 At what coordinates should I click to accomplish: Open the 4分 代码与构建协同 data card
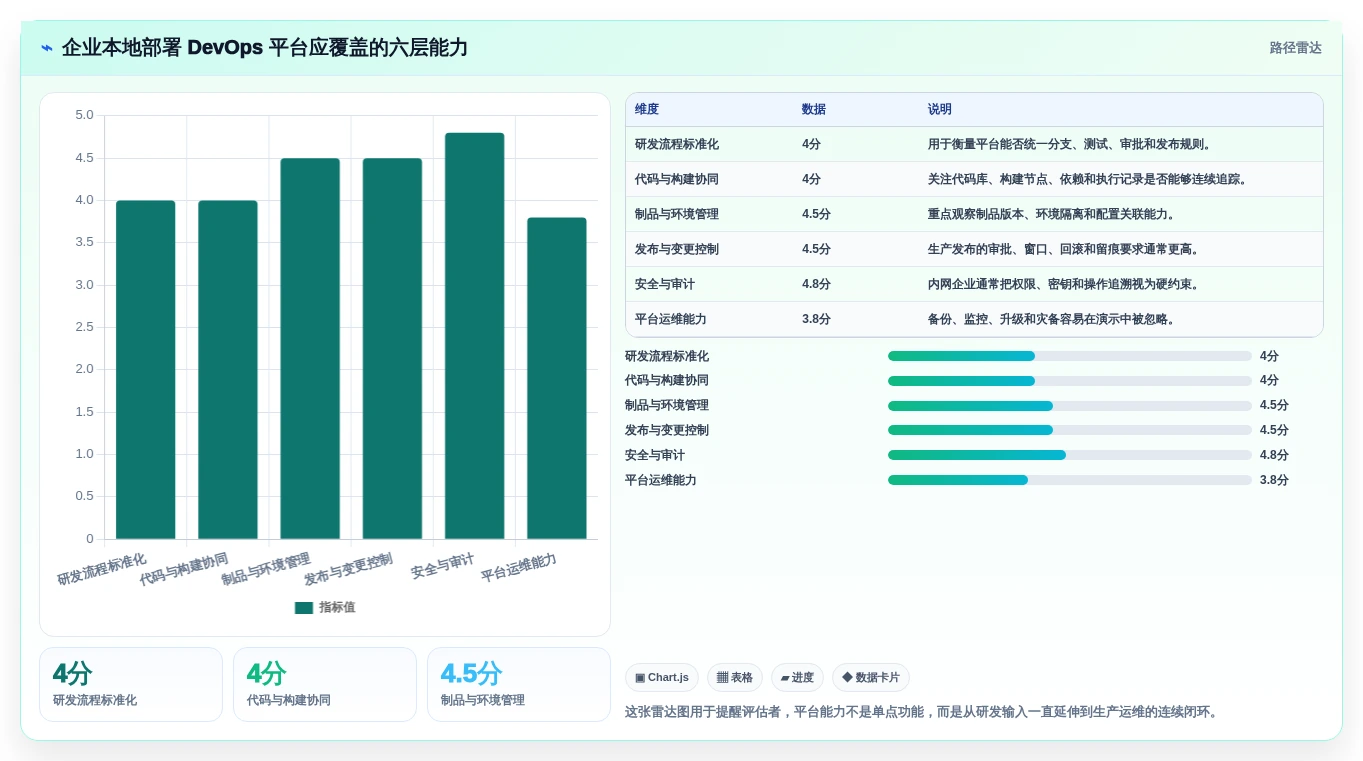point(325,684)
